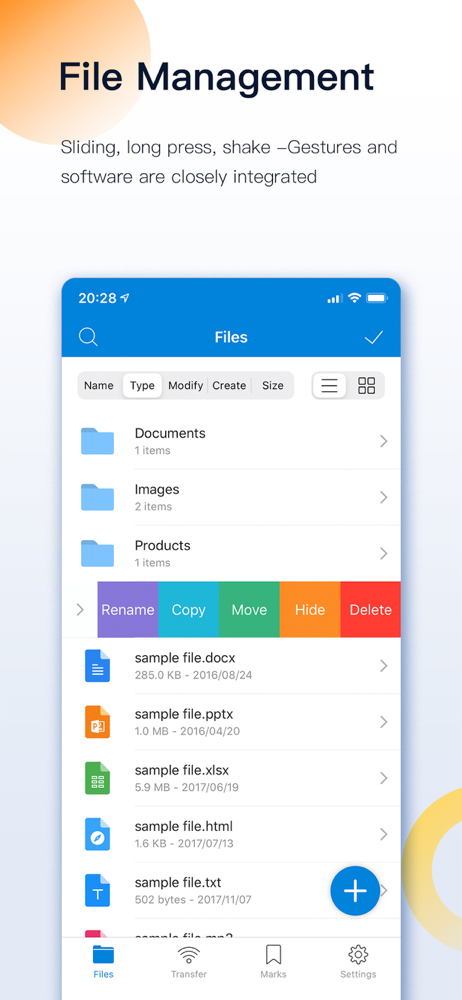Open the Transfer Wi-Fi tab
Viewport: 462px width, 1000px height.
[189, 962]
